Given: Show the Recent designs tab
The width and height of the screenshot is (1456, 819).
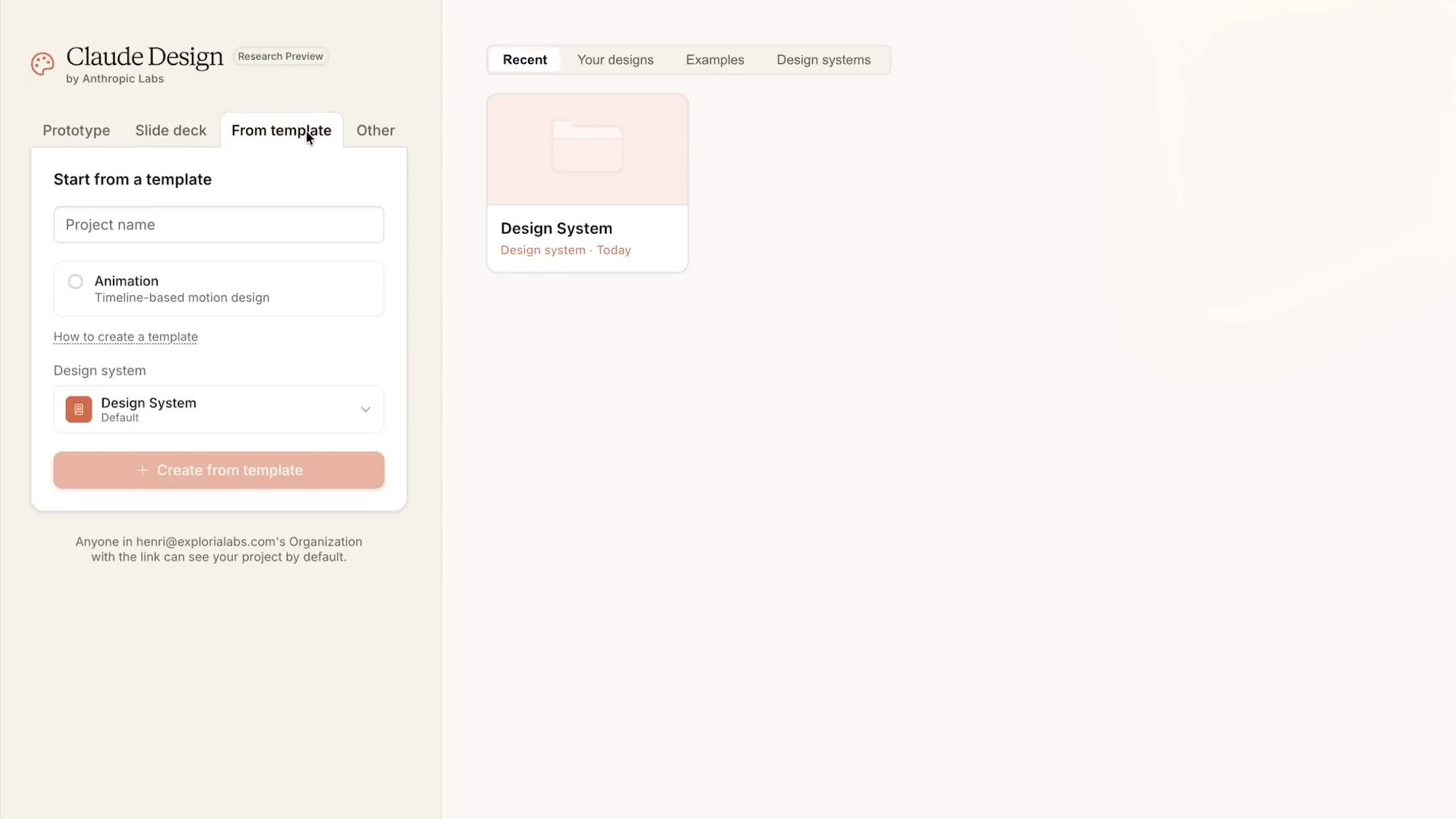Looking at the screenshot, I should click(x=525, y=60).
